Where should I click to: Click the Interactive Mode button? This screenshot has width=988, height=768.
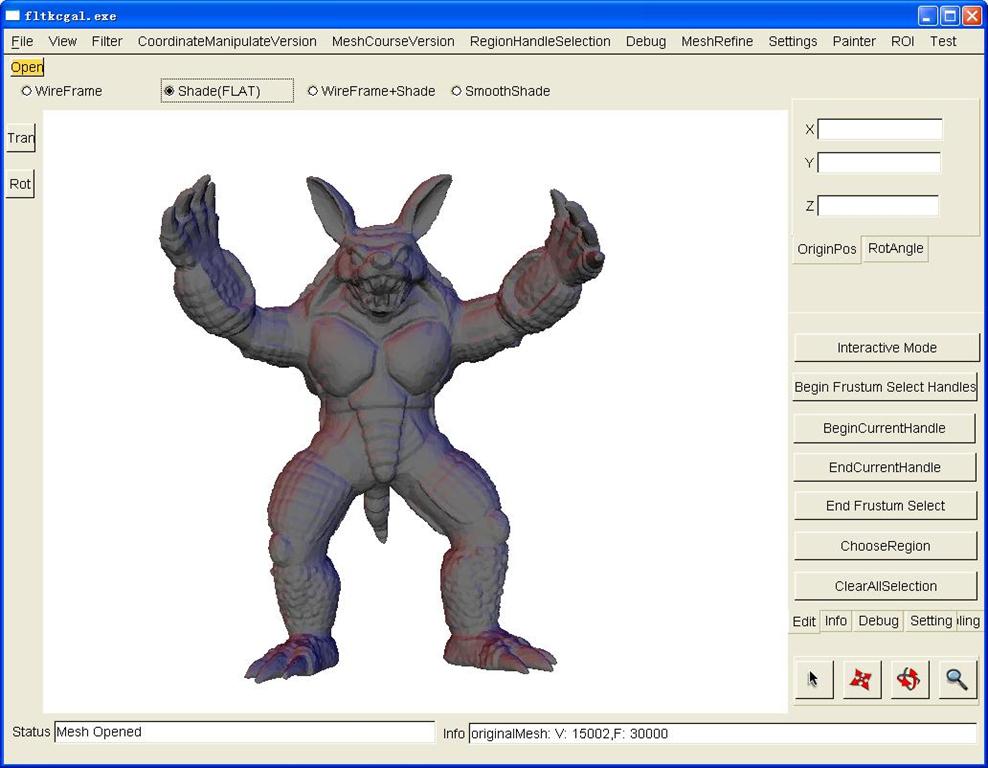point(887,348)
